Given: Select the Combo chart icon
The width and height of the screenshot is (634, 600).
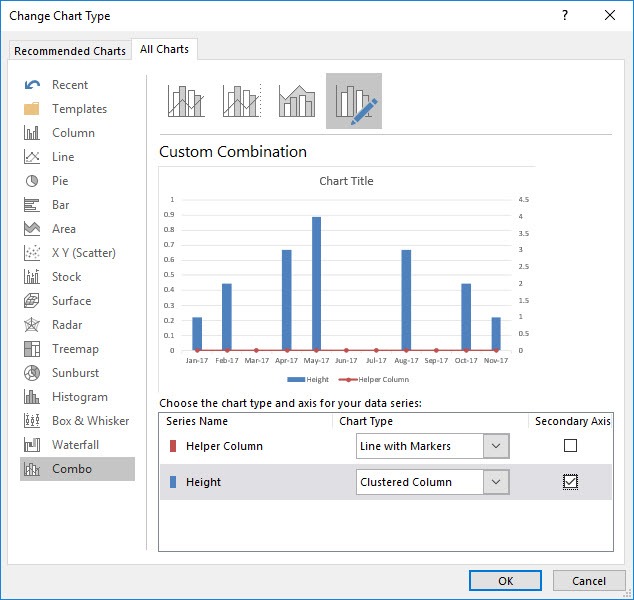Looking at the screenshot, I should point(32,469).
